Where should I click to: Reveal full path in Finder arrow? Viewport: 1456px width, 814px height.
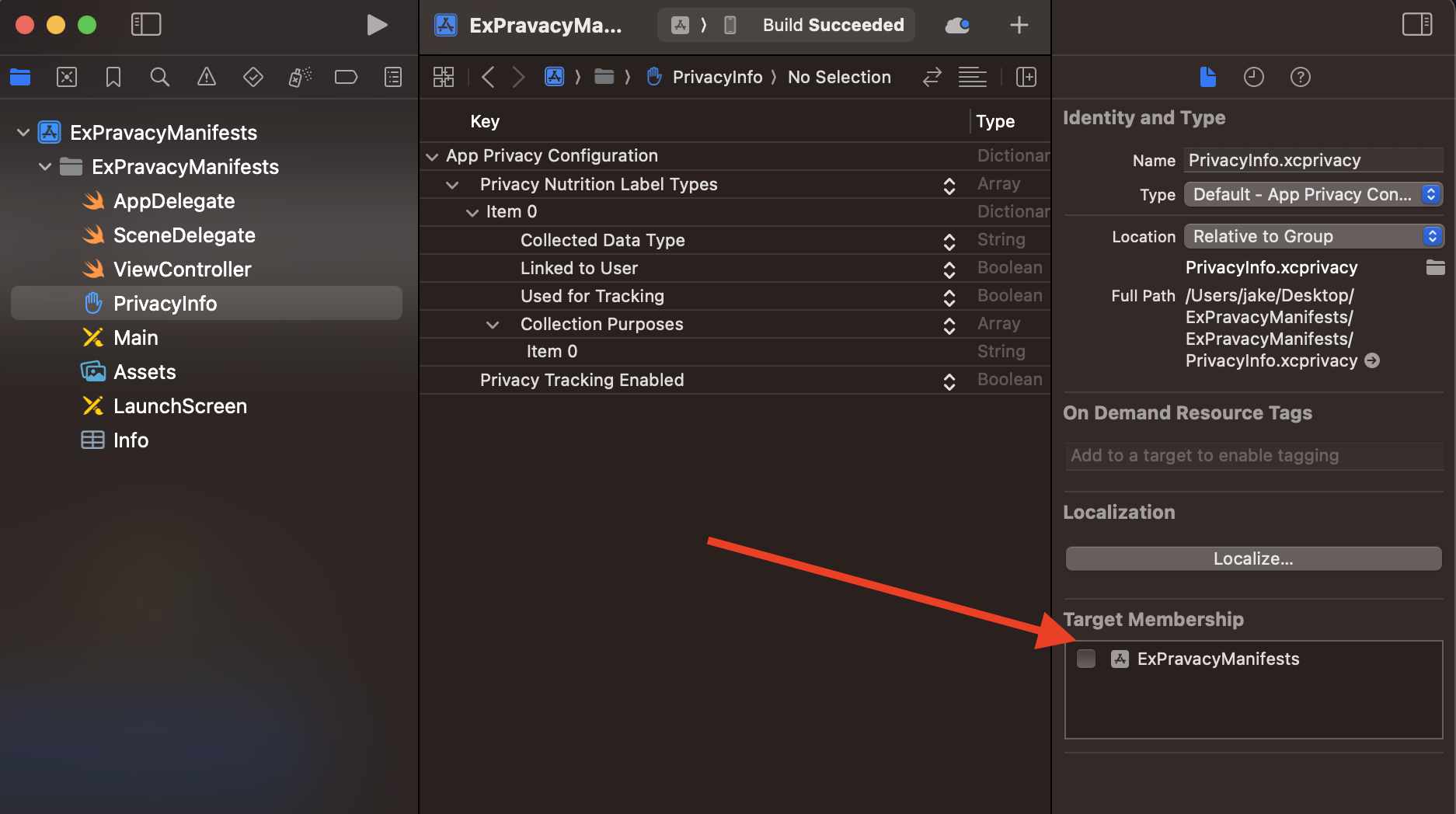coord(1372,360)
